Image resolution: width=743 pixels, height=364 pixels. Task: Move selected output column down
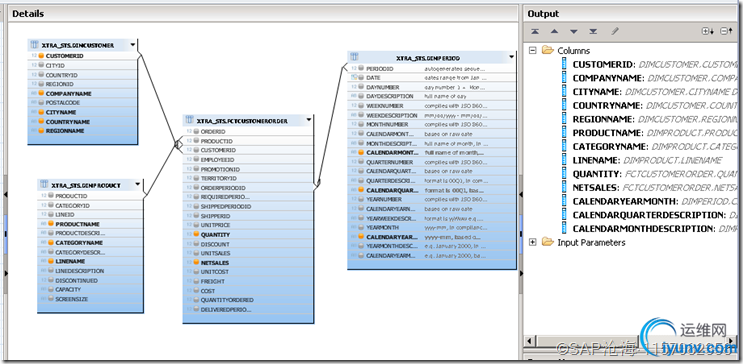coord(574,32)
